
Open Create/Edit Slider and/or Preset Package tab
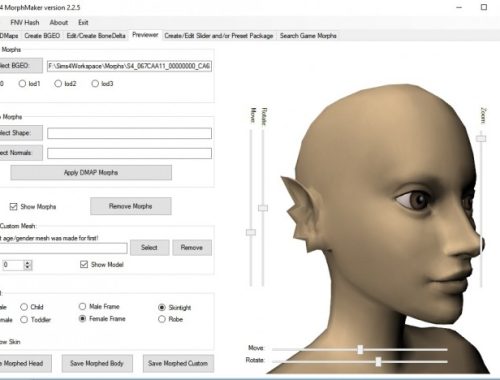click(219, 36)
